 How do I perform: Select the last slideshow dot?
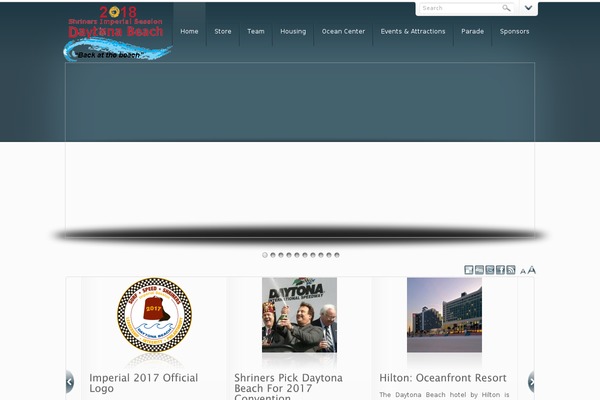tap(337, 255)
